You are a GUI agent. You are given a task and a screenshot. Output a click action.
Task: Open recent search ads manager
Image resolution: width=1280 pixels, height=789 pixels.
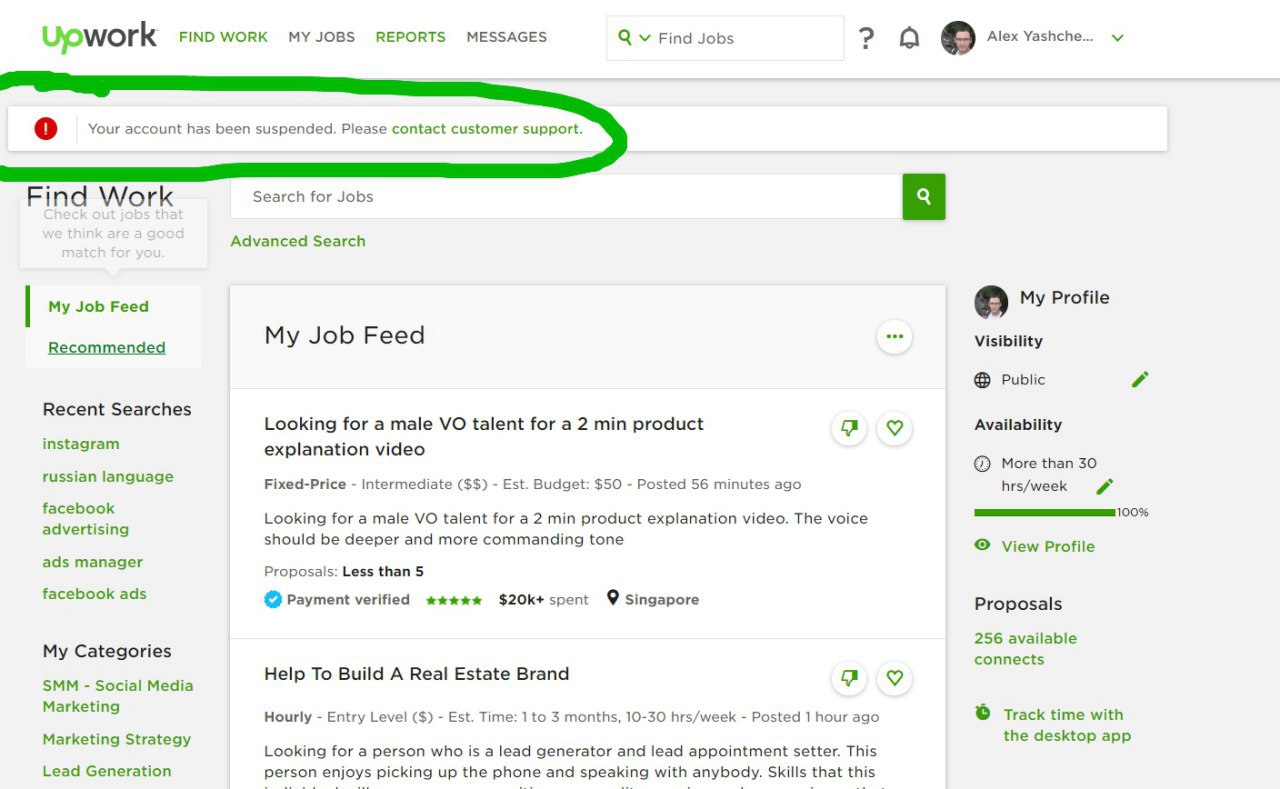coord(93,562)
